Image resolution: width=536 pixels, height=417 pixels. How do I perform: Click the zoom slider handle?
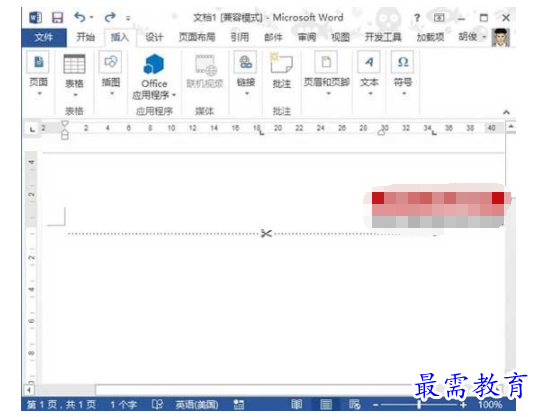(419, 405)
